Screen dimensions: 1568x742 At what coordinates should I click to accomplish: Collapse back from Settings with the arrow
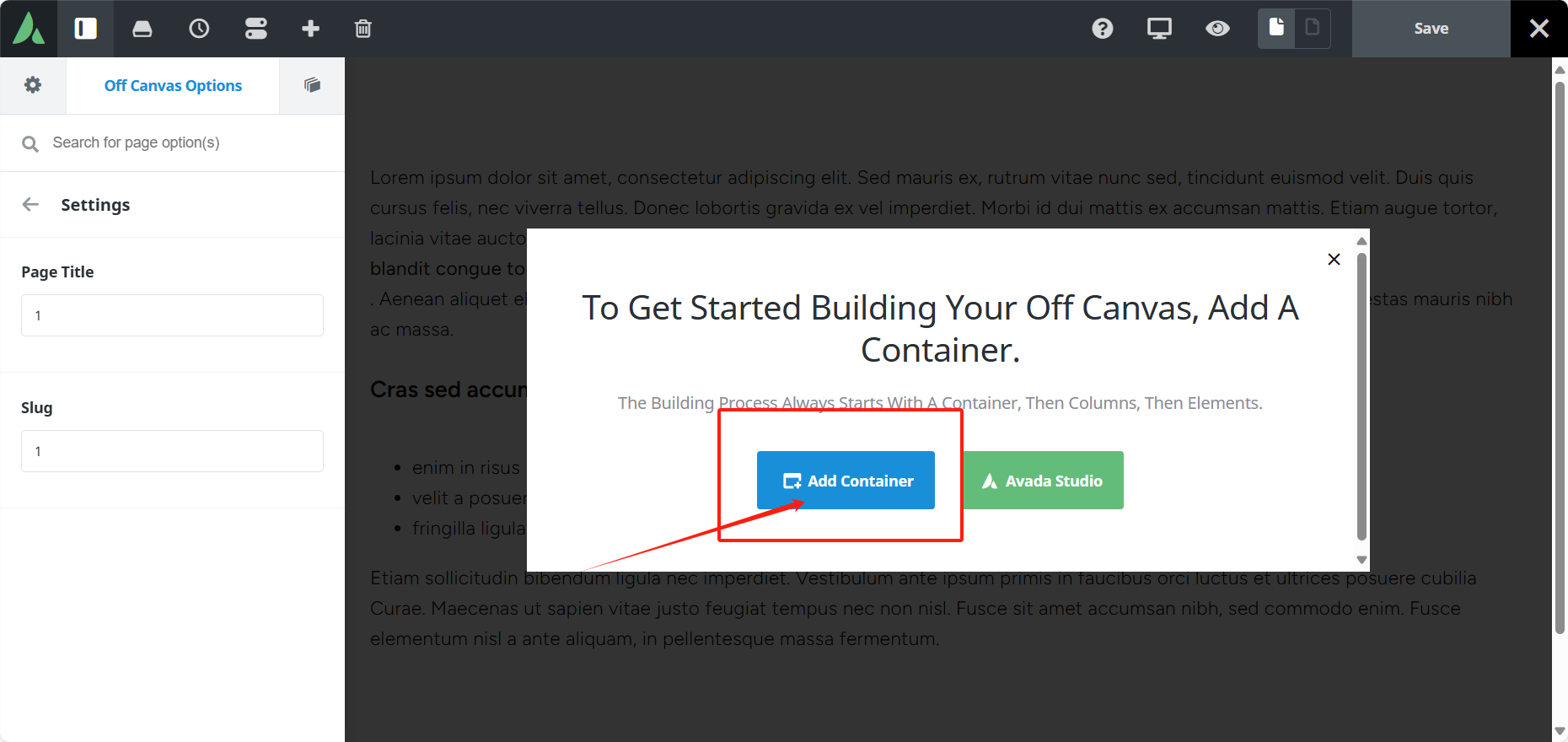[x=30, y=204]
